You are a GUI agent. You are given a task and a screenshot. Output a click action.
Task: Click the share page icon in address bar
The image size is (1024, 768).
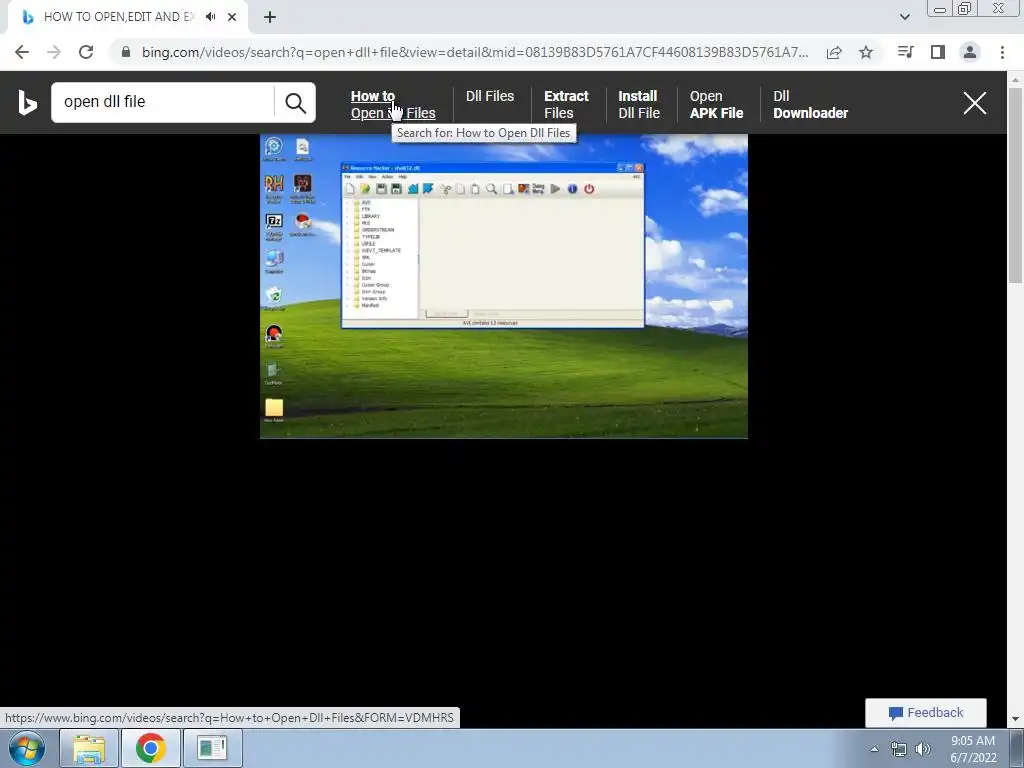tap(834, 52)
